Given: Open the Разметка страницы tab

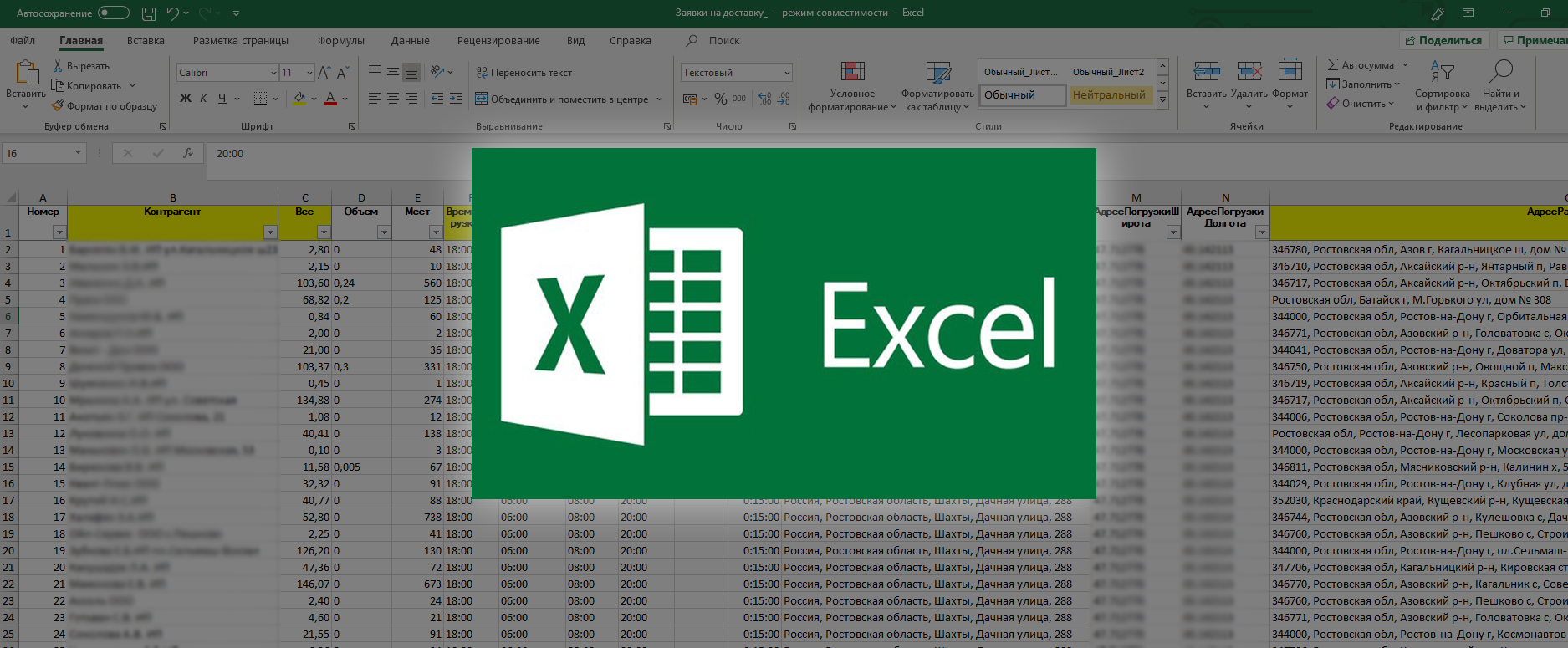Looking at the screenshot, I should pyautogui.click(x=241, y=40).
